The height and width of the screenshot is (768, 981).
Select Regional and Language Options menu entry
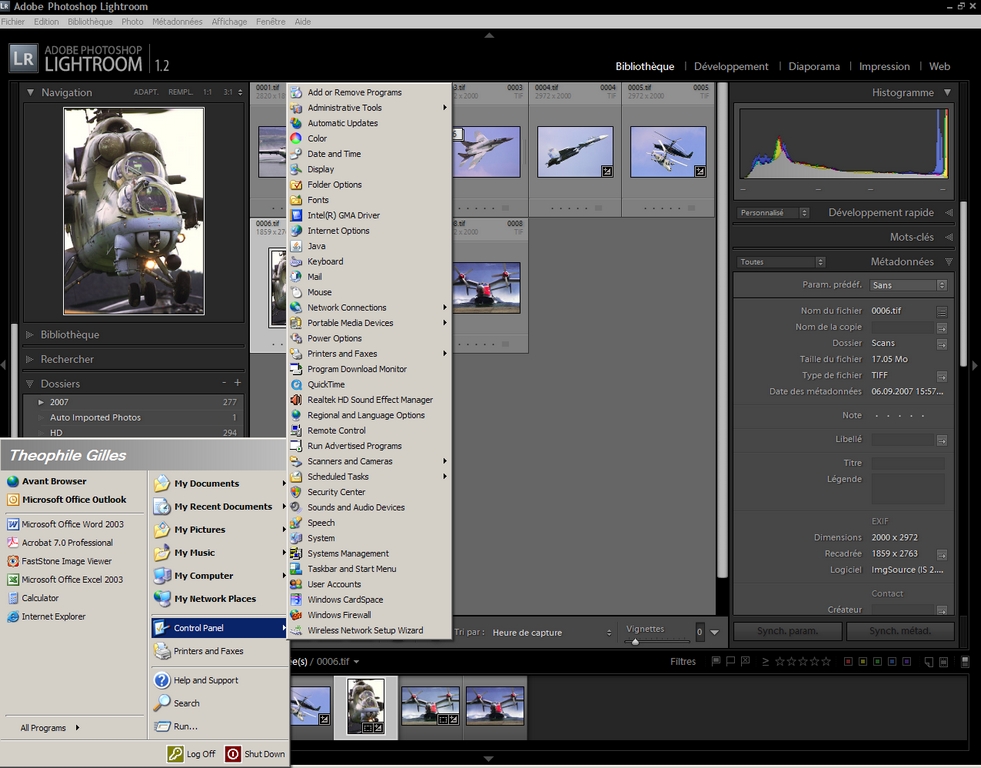click(x=369, y=415)
